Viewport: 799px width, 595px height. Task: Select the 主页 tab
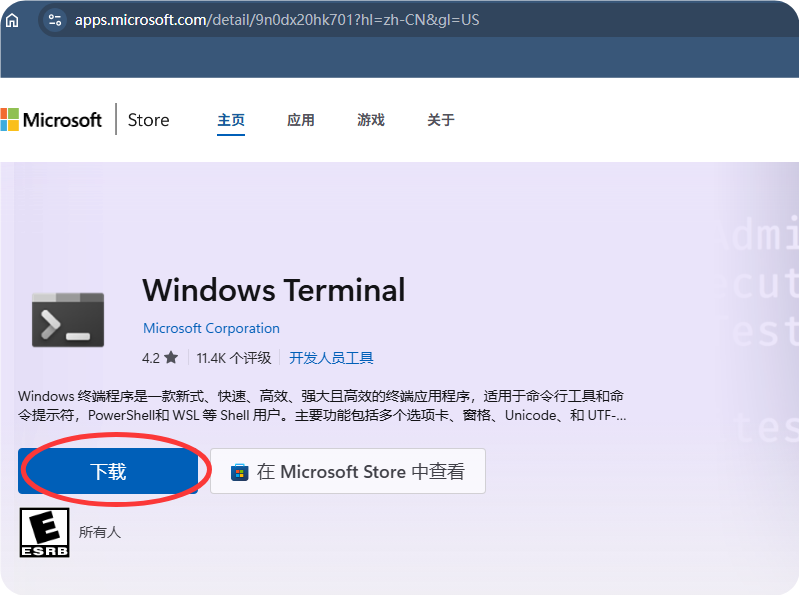pyautogui.click(x=231, y=120)
